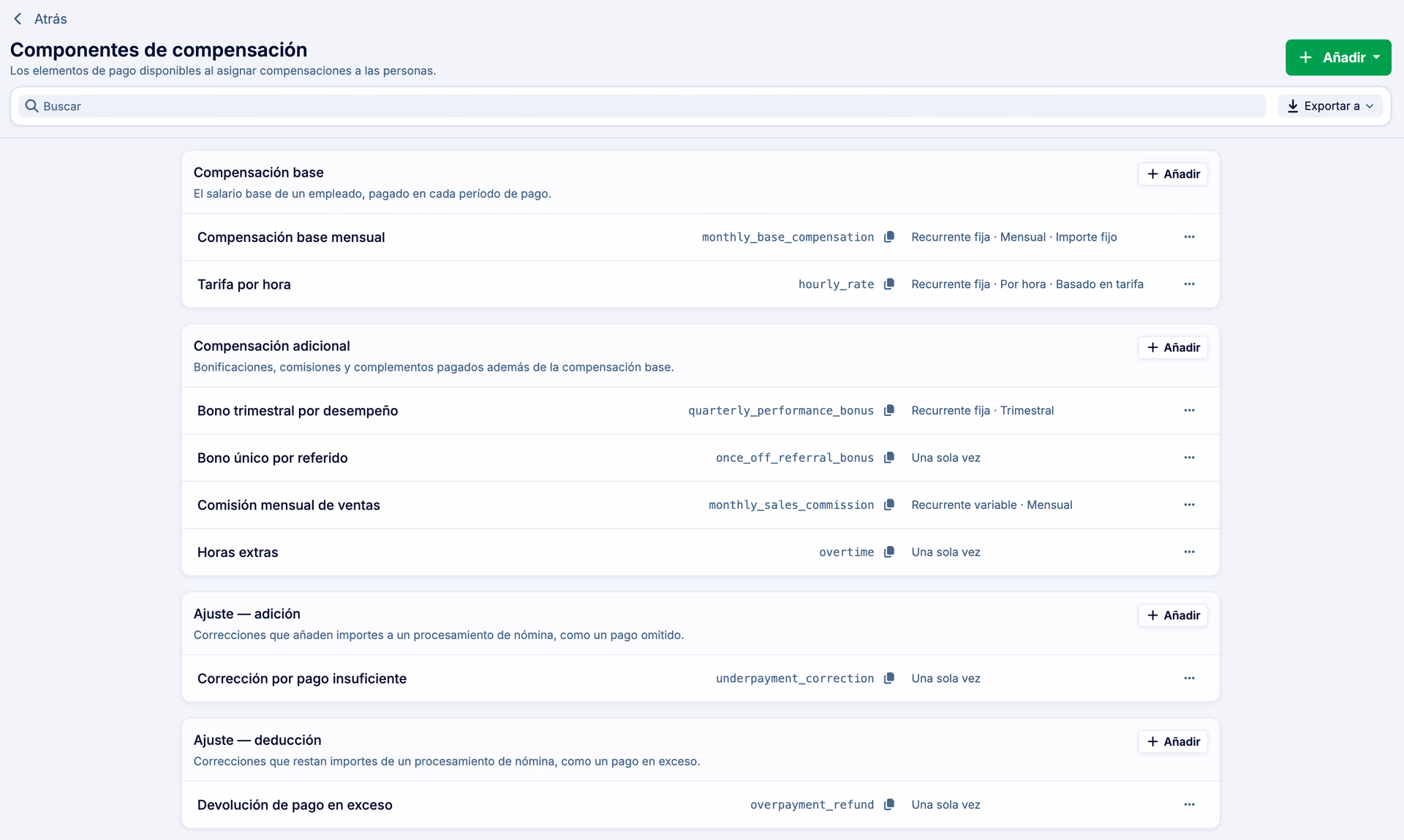Copy the hourly_rate code
The height and width of the screenshot is (840, 1404).
tap(888, 284)
